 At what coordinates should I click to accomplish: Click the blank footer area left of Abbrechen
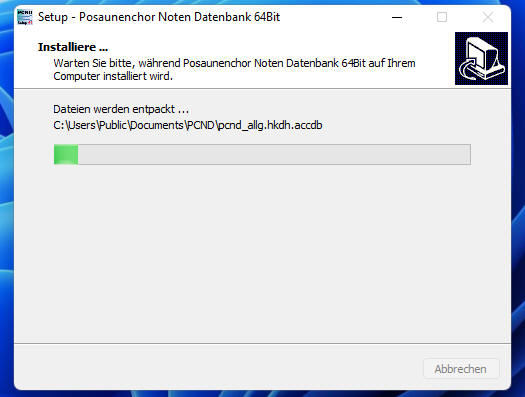point(218,368)
